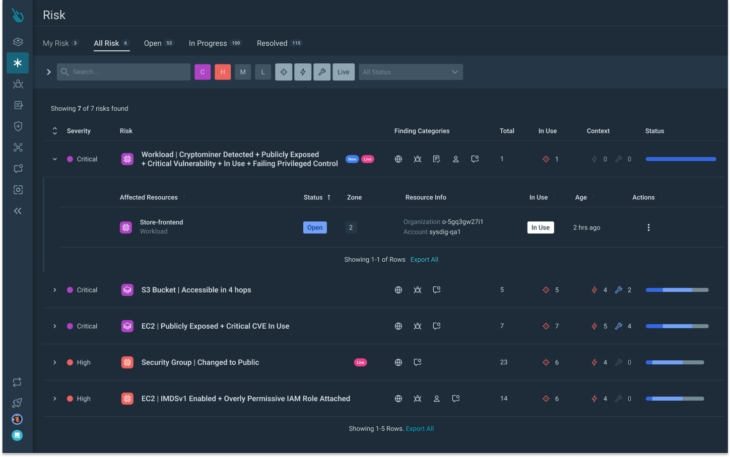
Task: Click the user avatar icon in sidebar
Action: tap(17, 419)
